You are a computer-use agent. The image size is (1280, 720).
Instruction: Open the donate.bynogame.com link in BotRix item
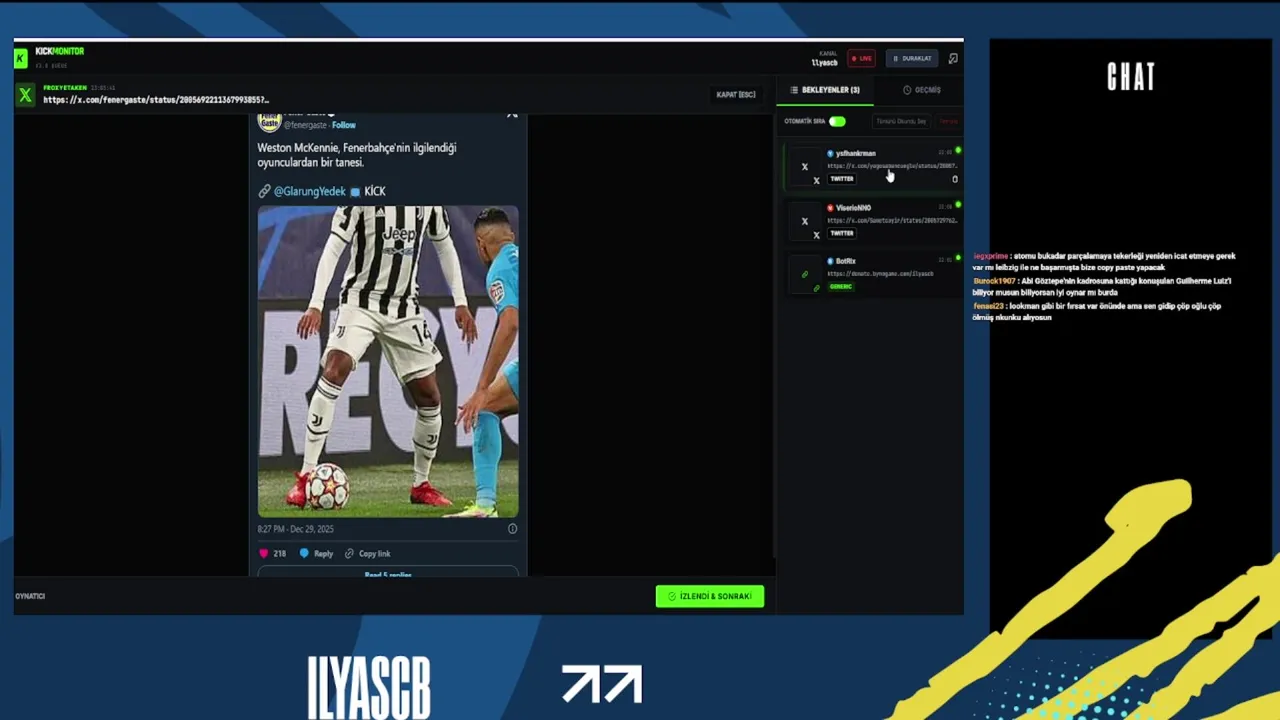(880, 274)
